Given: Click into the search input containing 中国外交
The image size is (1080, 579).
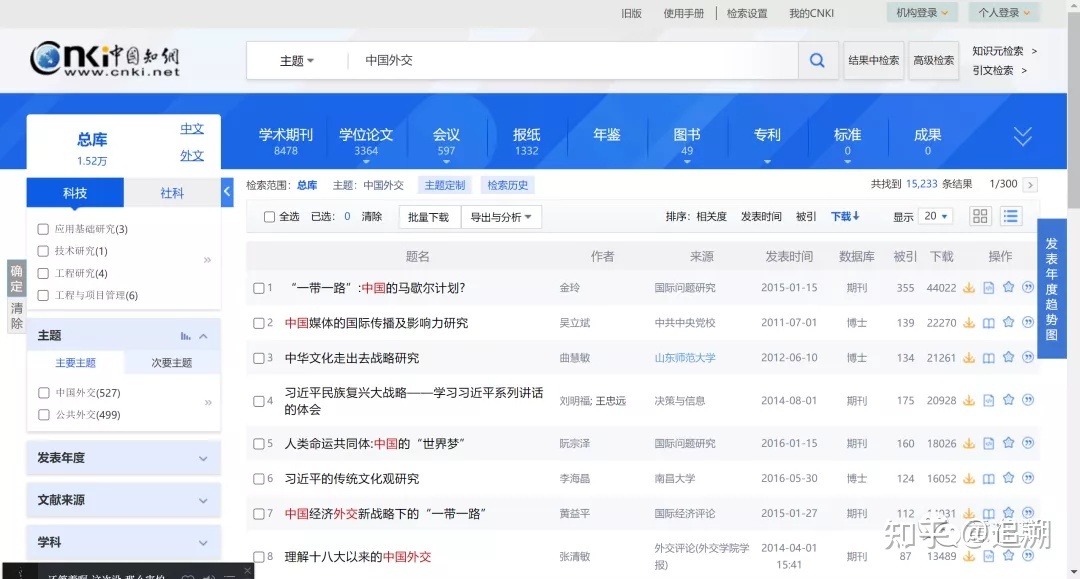Looking at the screenshot, I should pyautogui.click(x=570, y=61).
